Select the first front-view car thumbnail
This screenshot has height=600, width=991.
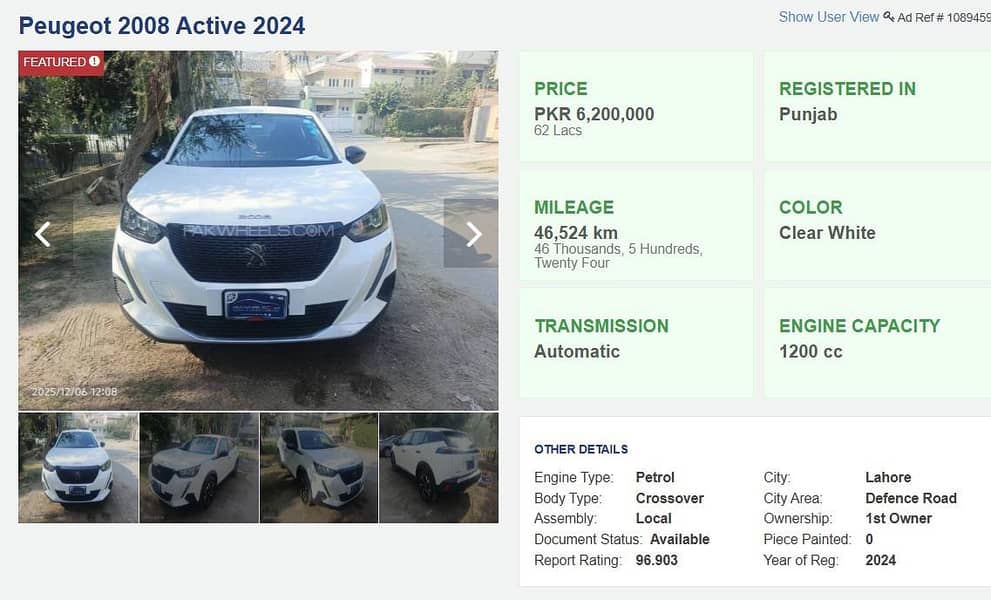[78, 467]
